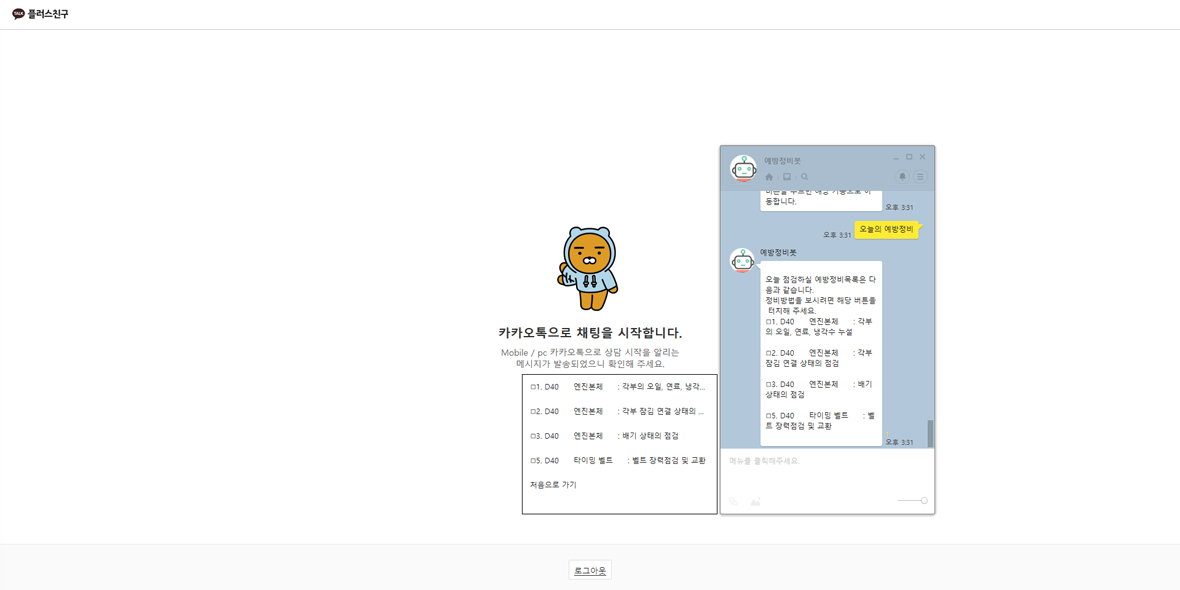Click the 로그아웃 button at the bottom

[x=590, y=570]
